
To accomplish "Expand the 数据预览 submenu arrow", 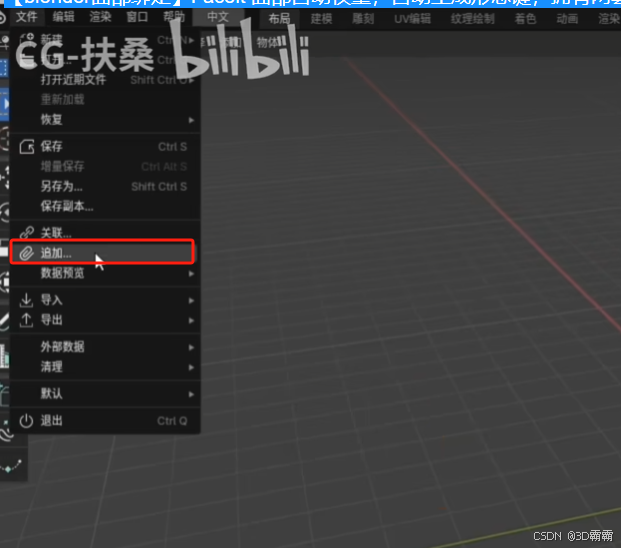I will (x=191, y=274).
